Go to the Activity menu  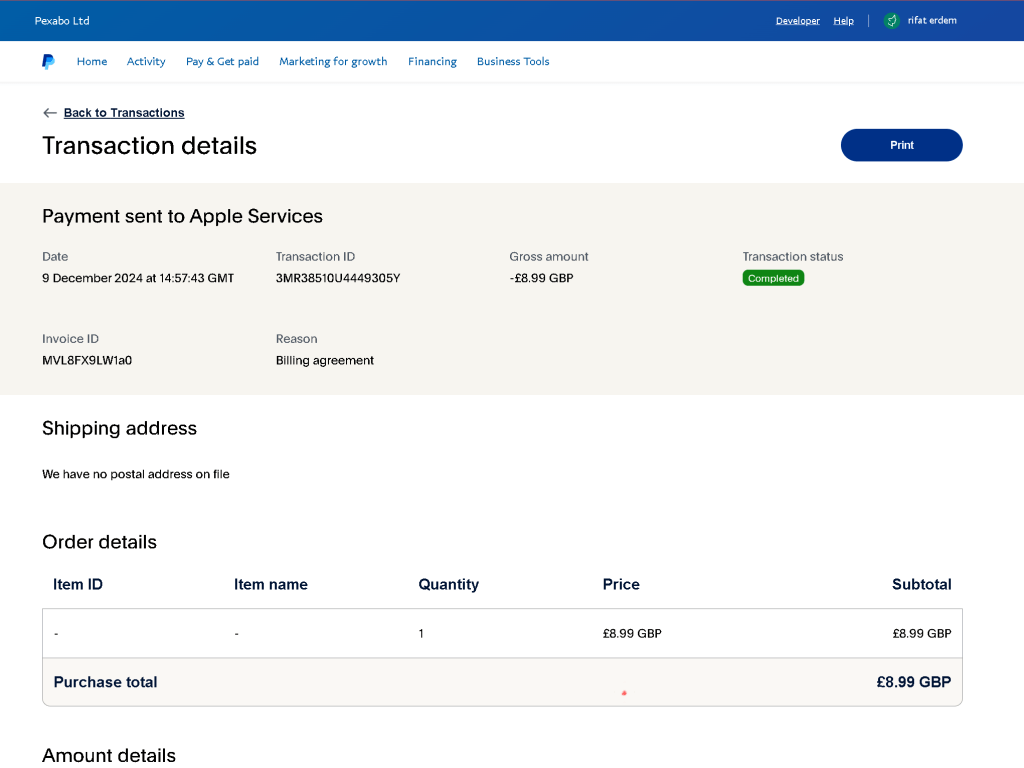[x=146, y=61]
